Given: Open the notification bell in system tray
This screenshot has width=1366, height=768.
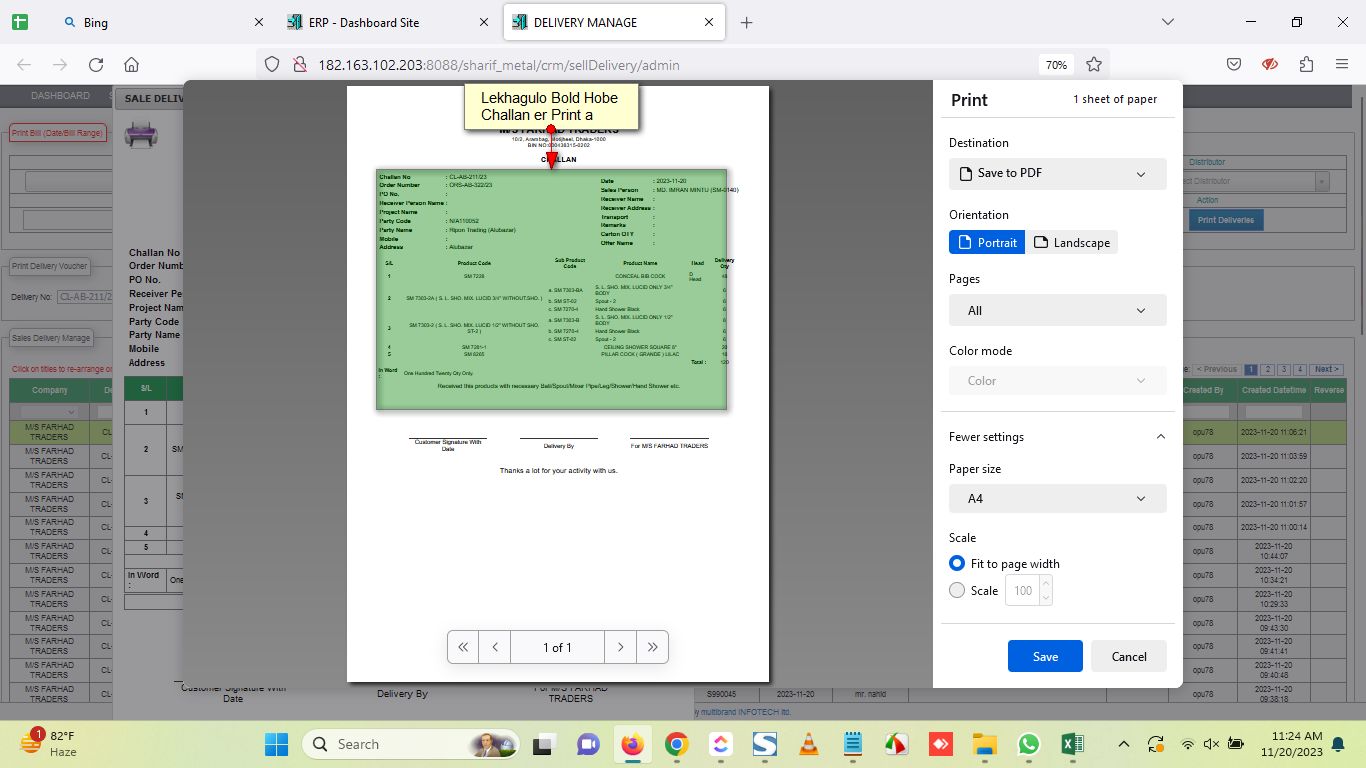Looking at the screenshot, I should 1338,744.
